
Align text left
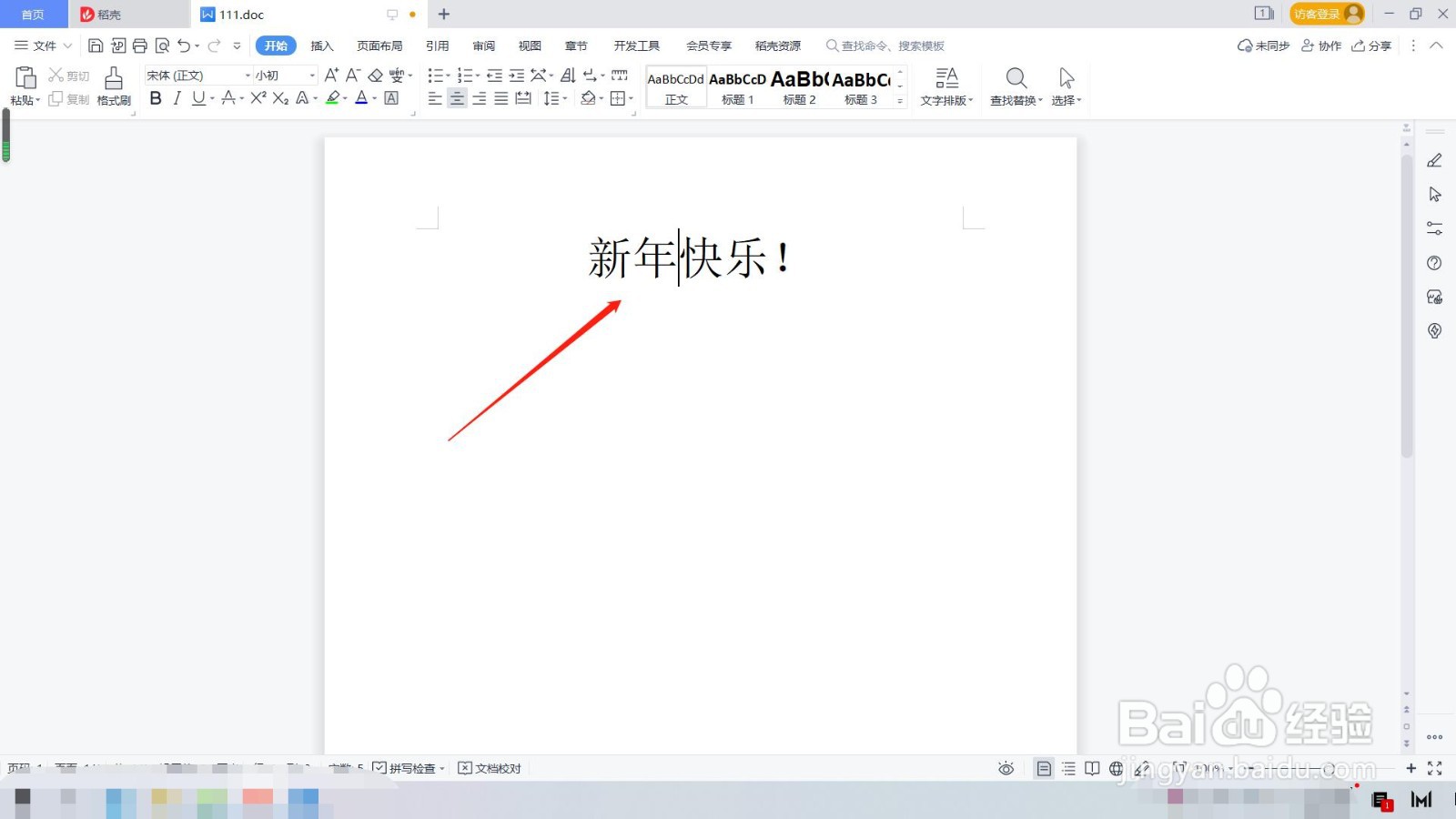pyautogui.click(x=435, y=98)
